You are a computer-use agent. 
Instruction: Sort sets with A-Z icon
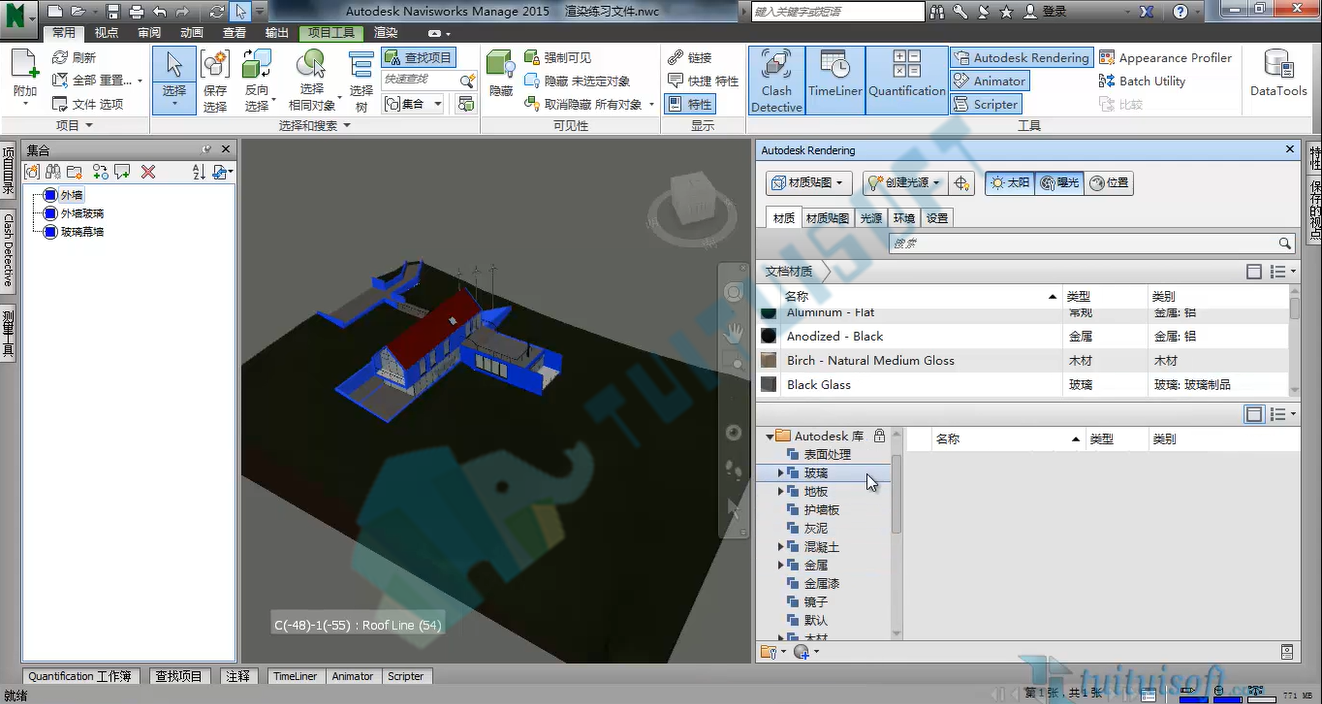click(198, 172)
